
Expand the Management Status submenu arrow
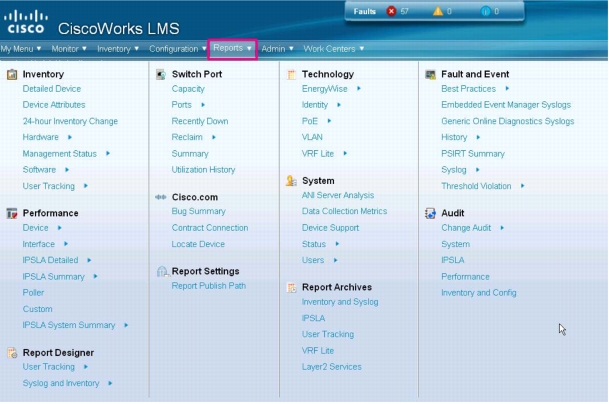click(x=108, y=153)
